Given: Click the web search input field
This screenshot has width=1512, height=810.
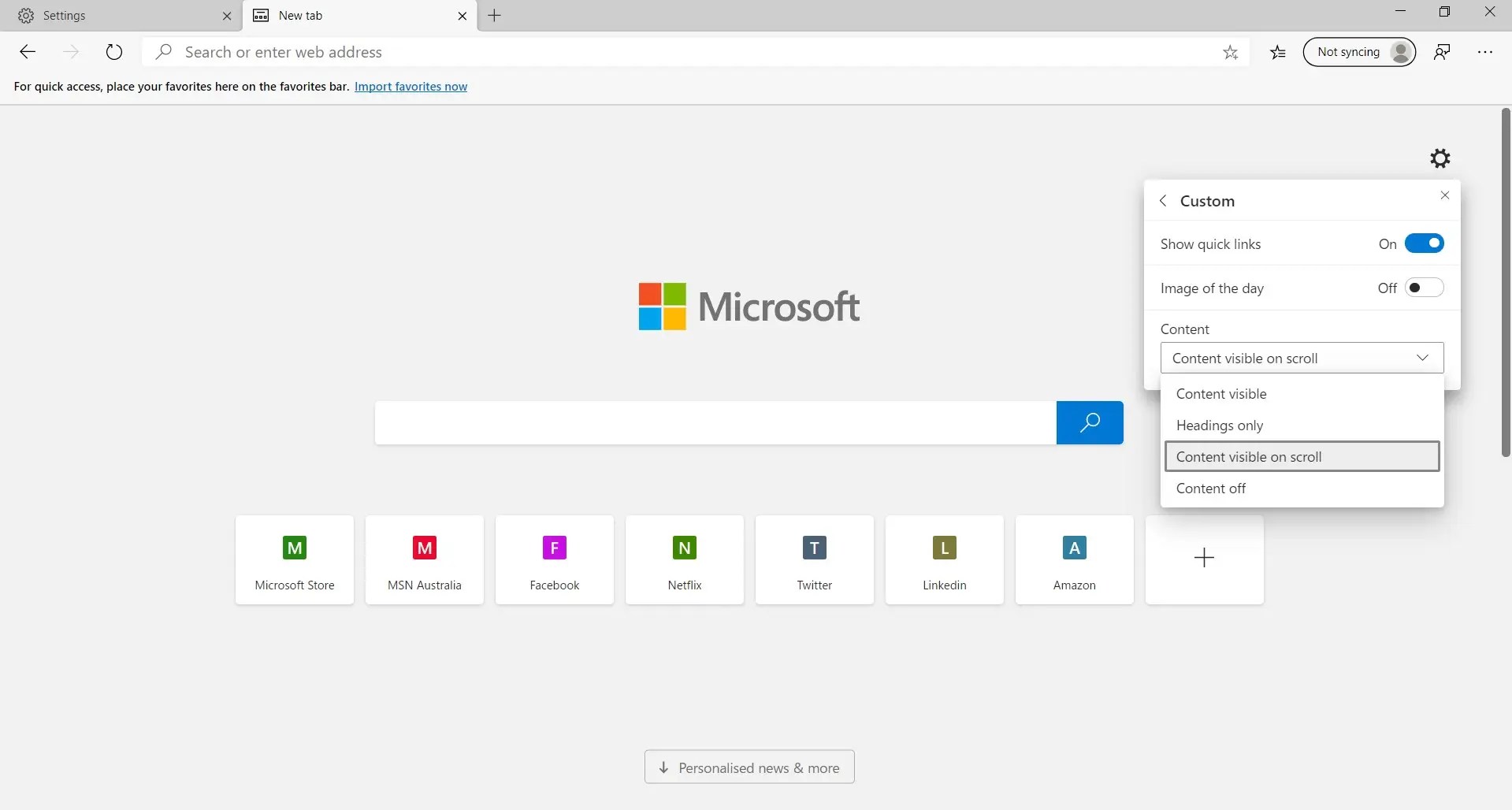Looking at the screenshot, I should 715,423.
